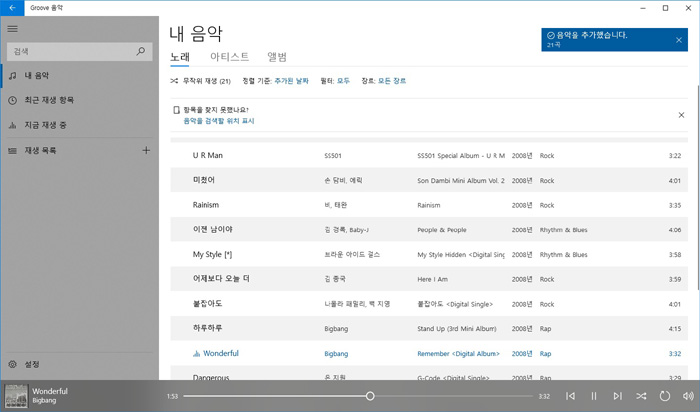Switch to the 아티스트 tab
This screenshot has width=700, height=412.
229,57
